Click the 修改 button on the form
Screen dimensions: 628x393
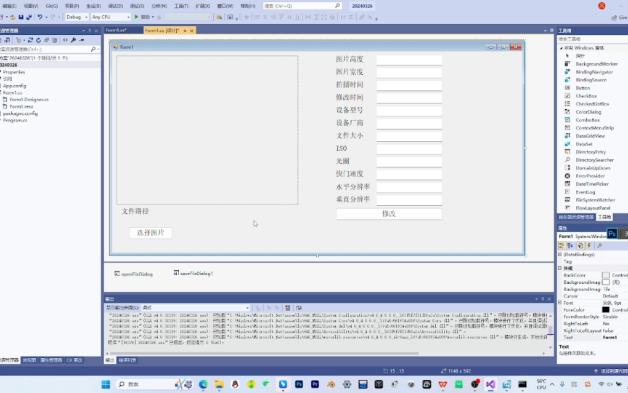click(x=389, y=214)
